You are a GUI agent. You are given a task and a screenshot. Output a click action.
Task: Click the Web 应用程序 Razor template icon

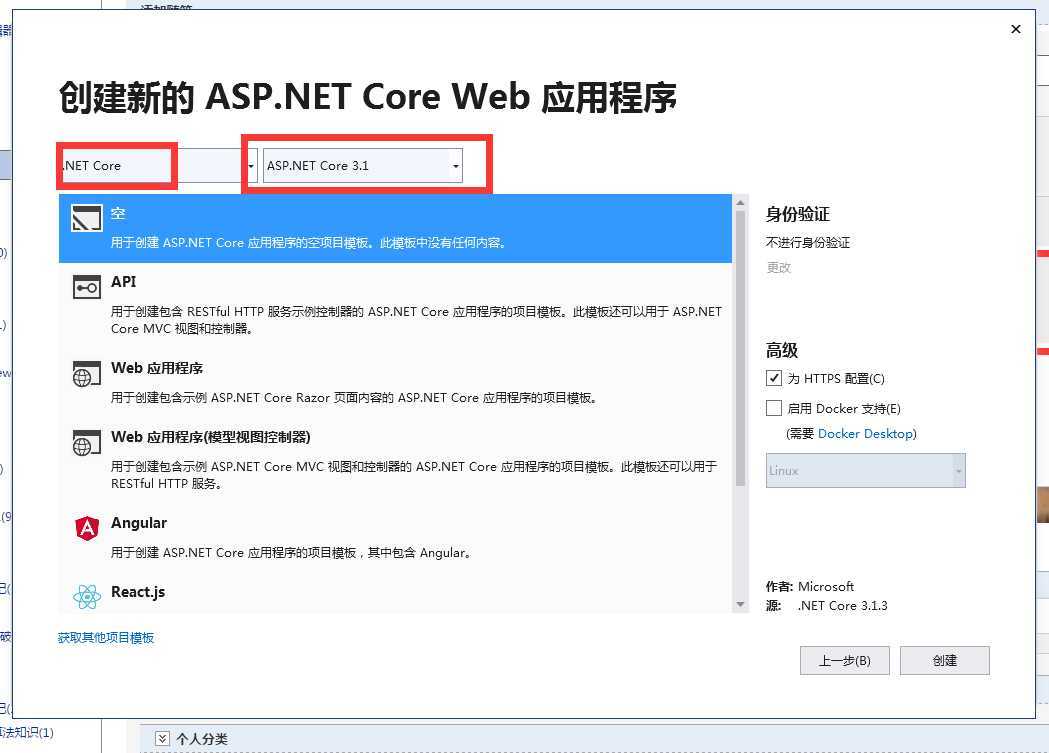click(86, 374)
